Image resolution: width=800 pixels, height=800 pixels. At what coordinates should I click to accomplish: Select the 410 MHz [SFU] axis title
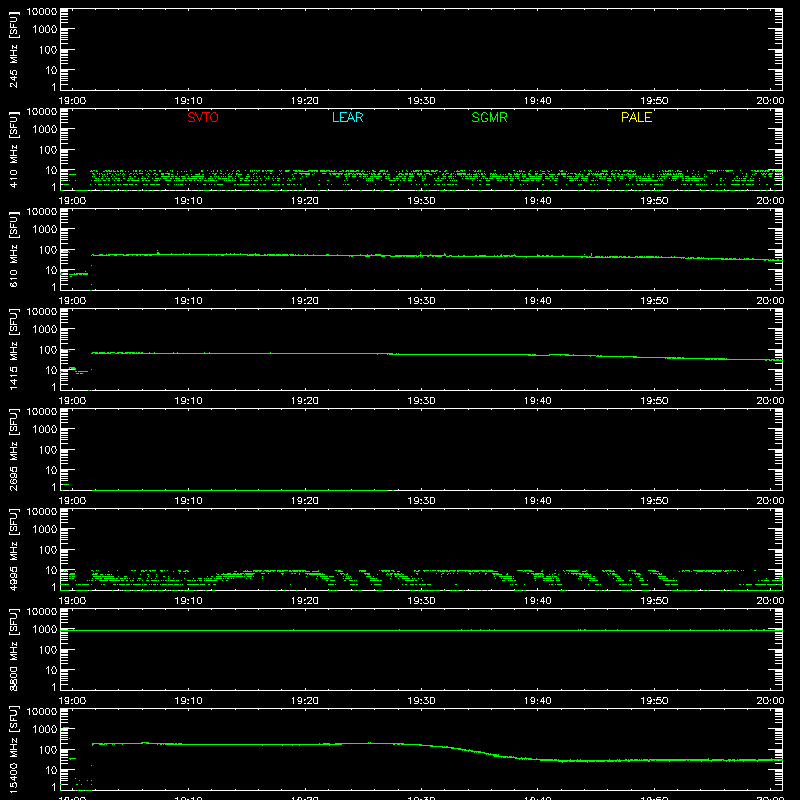(x=14, y=149)
